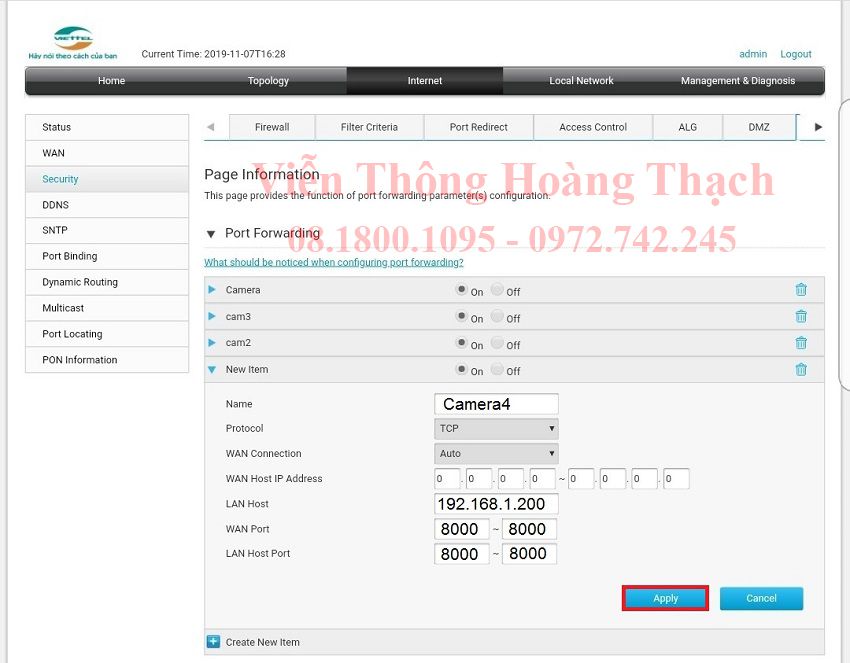The height and width of the screenshot is (663, 850).
Task: Open the WAN Connection dropdown
Action: 495,453
